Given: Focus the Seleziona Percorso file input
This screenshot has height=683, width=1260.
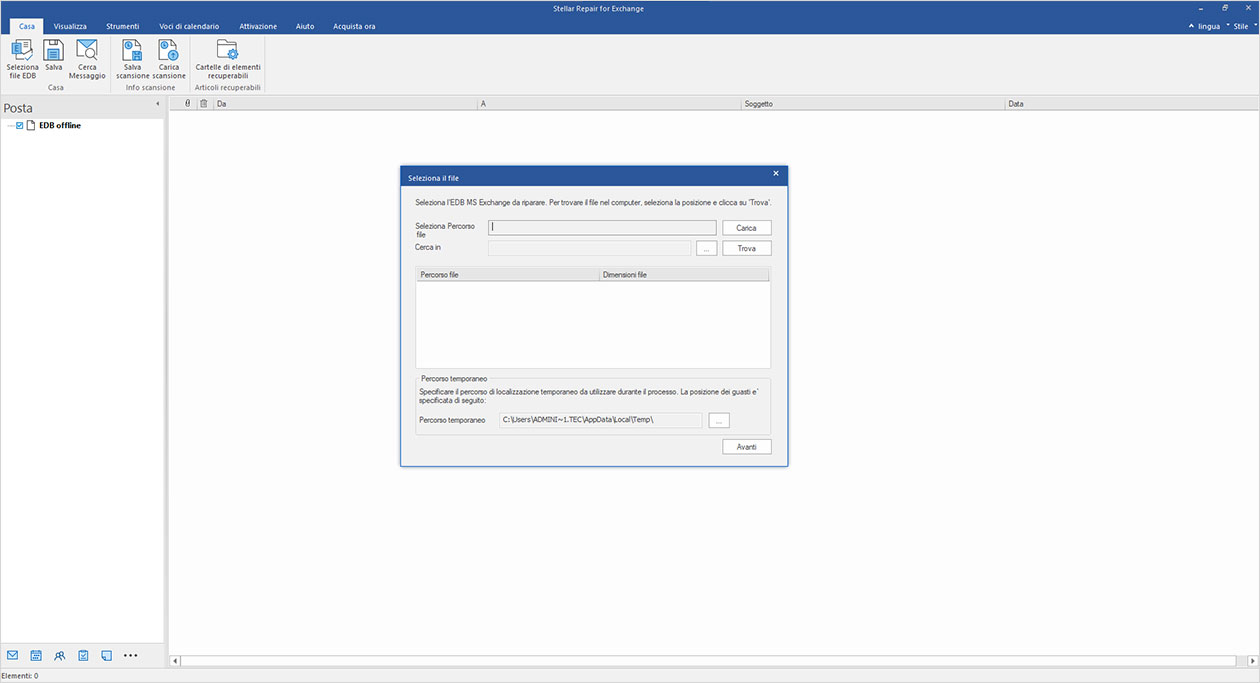Looking at the screenshot, I should [x=602, y=228].
